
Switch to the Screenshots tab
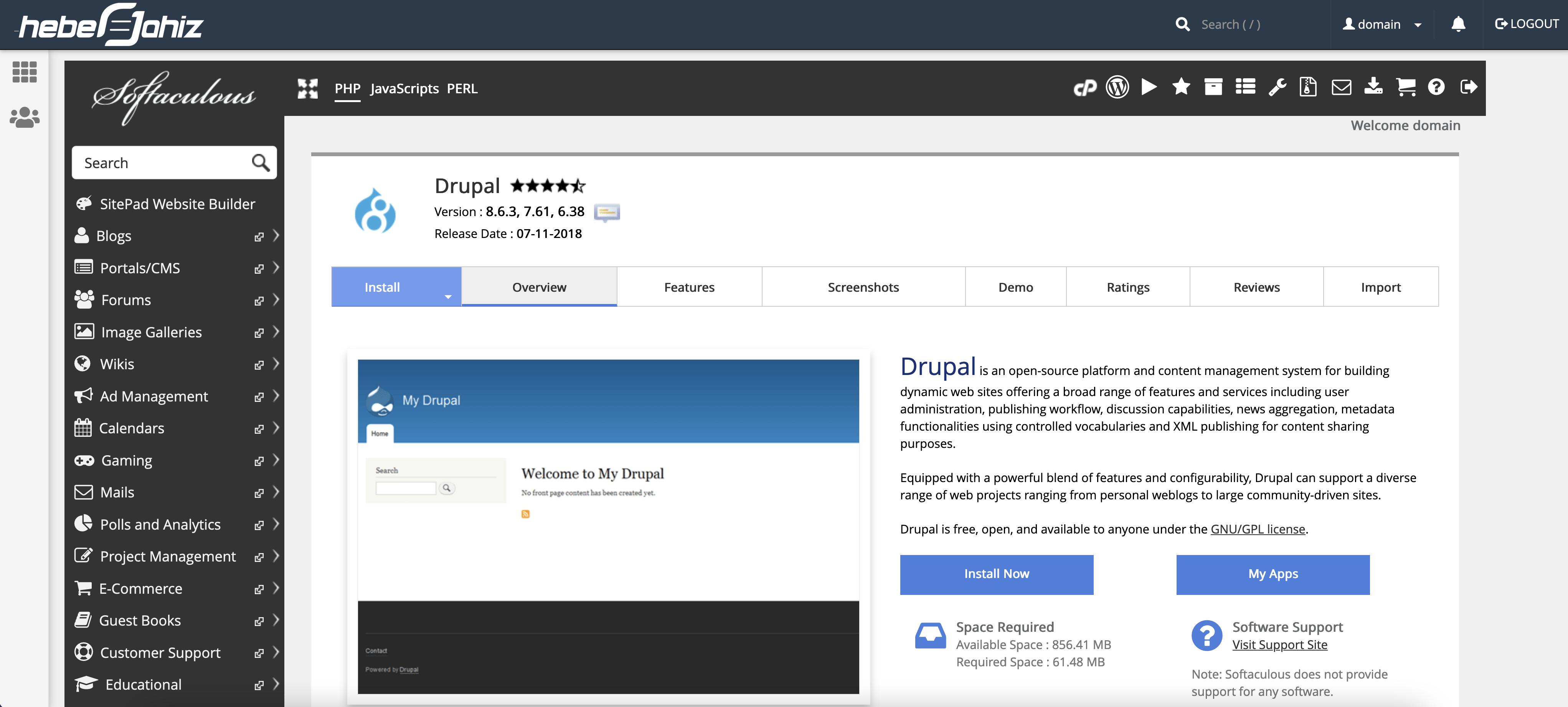[x=863, y=287]
